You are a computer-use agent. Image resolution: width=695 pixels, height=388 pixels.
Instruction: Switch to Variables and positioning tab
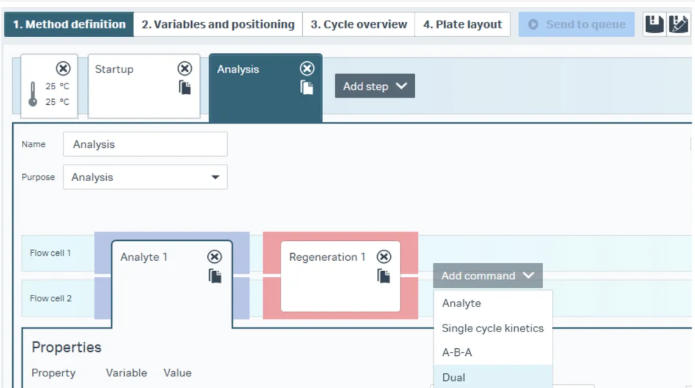[218, 24]
